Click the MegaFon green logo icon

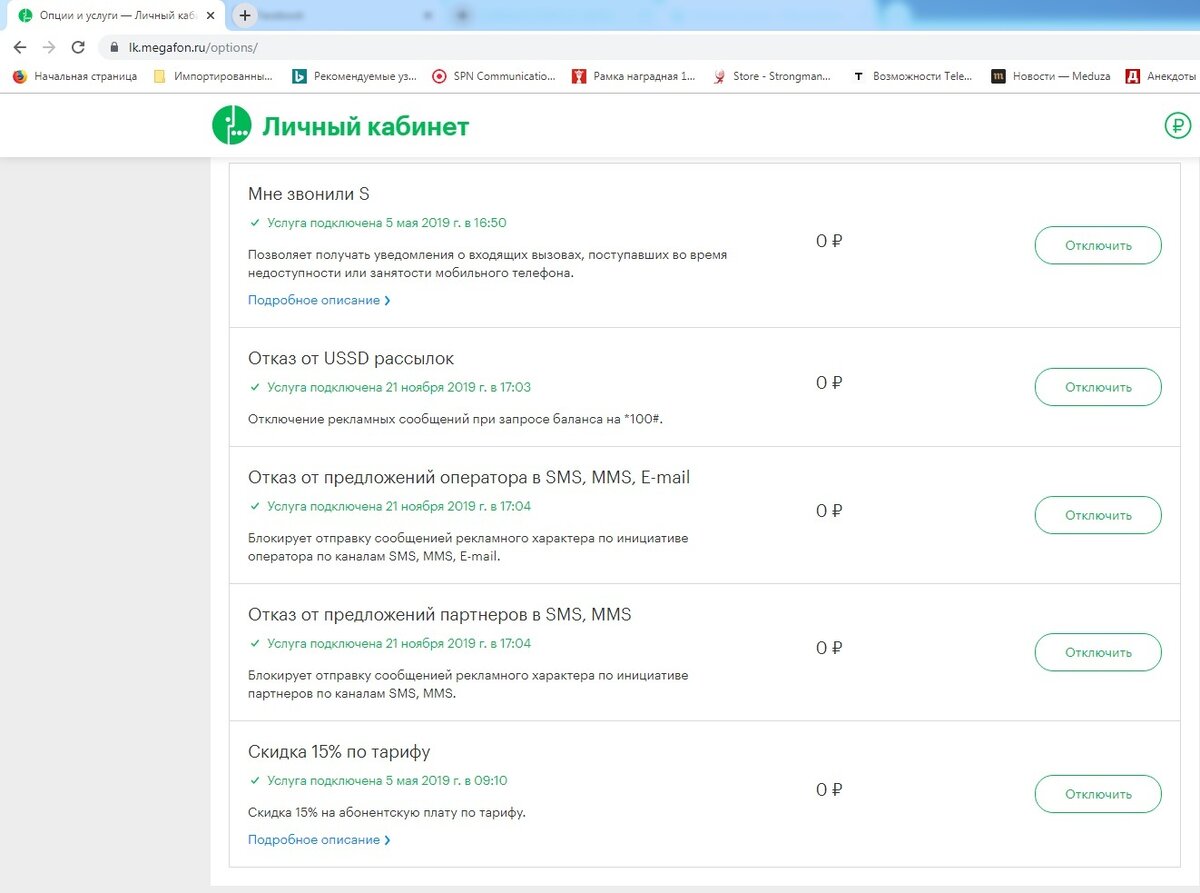[x=231, y=125]
